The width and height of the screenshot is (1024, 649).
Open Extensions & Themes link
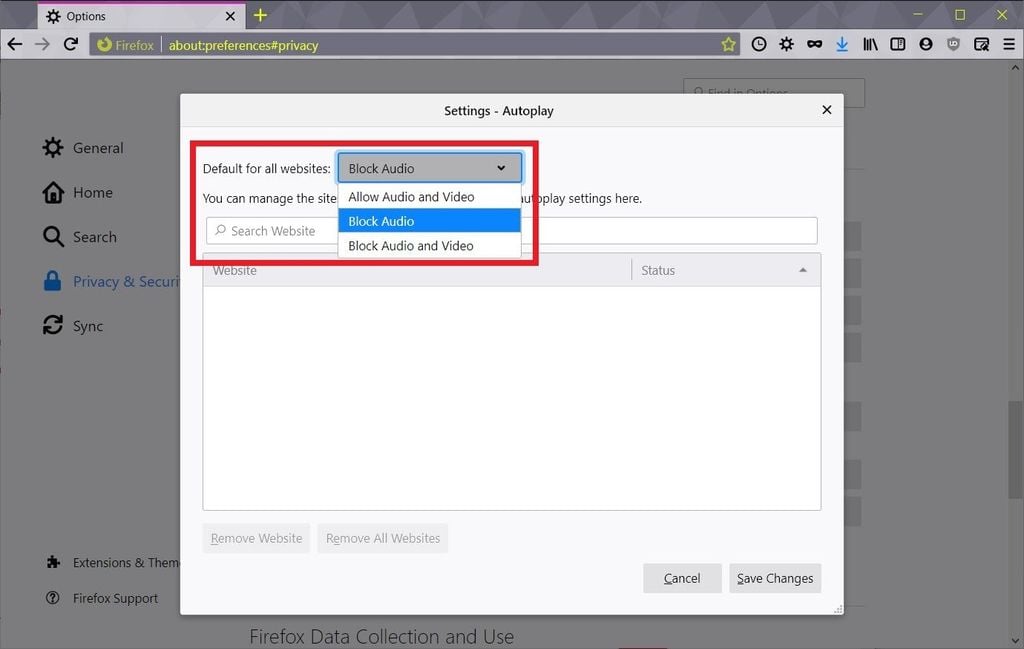point(114,562)
